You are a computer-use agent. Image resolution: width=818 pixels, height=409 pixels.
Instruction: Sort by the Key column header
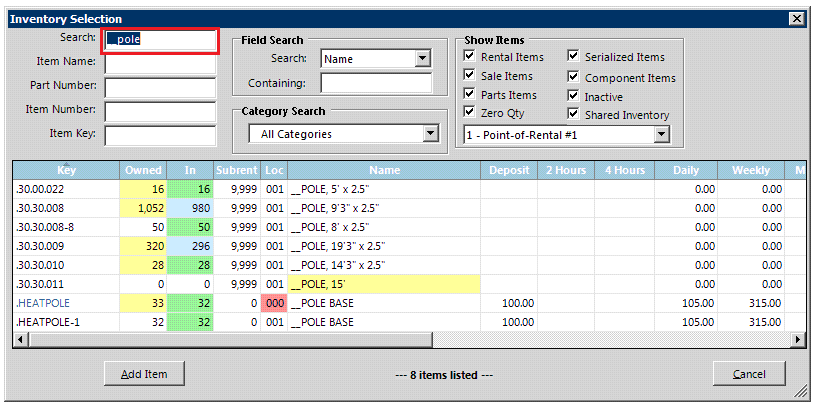coord(66,170)
